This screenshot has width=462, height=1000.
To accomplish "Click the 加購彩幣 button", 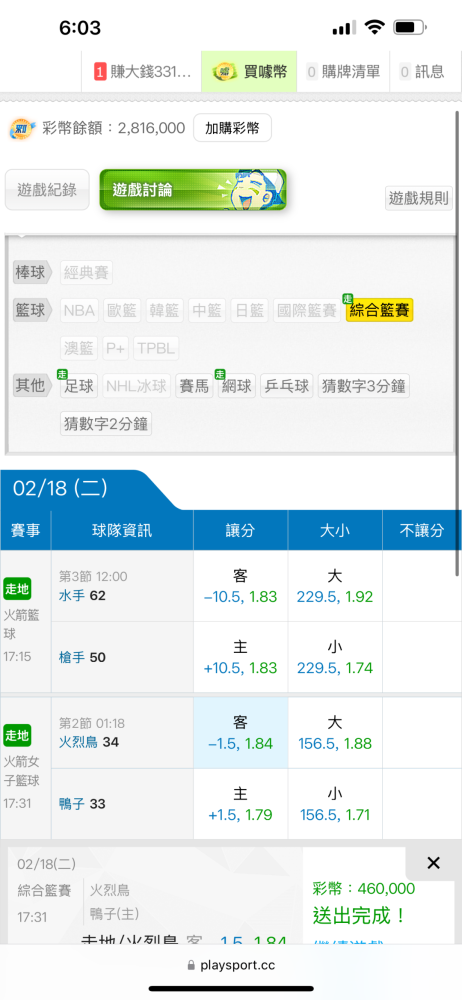I will (x=232, y=128).
